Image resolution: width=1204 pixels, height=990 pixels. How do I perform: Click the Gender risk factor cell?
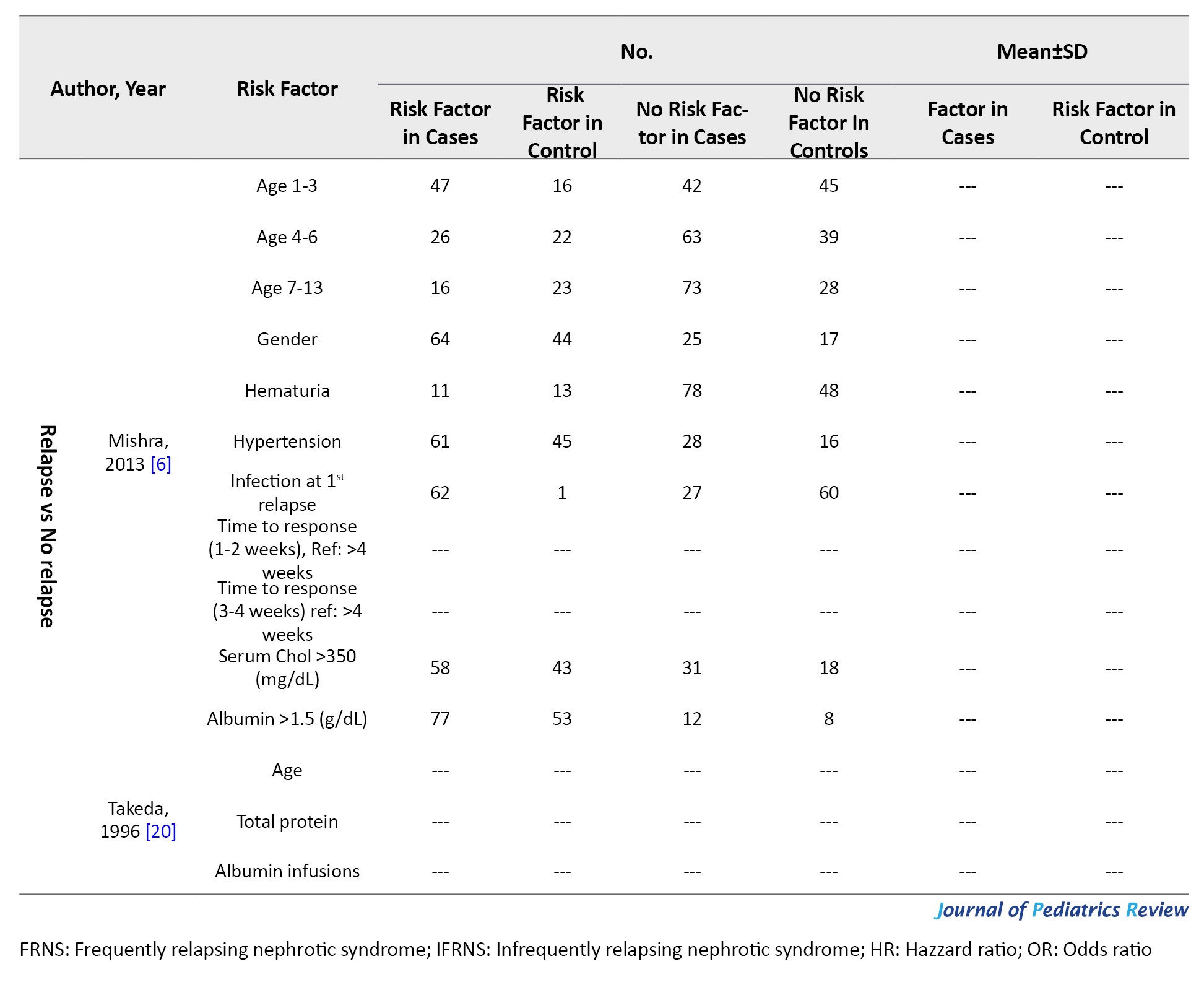(x=287, y=339)
